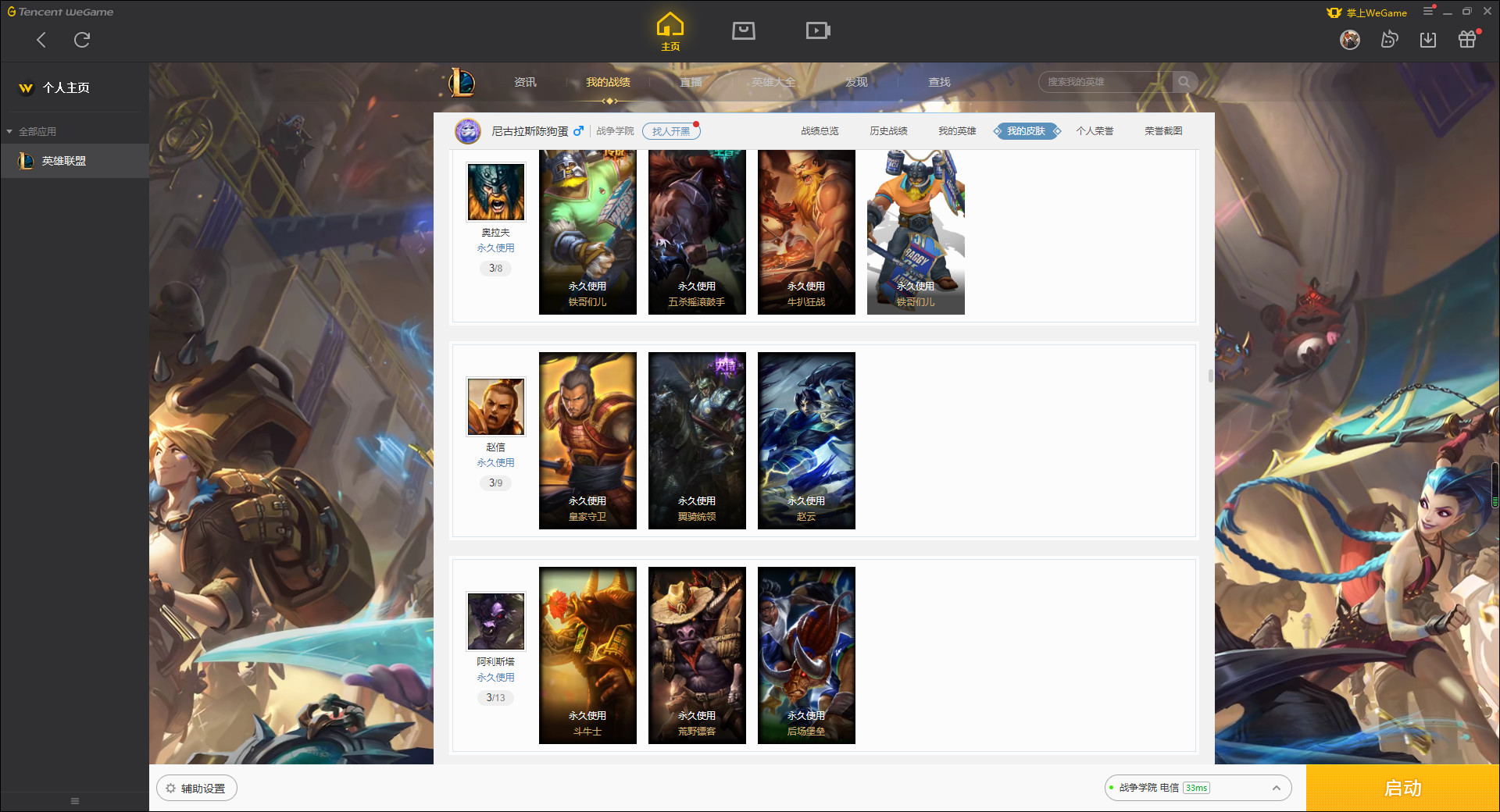Open the 荒野镖客 skin card
1500x812 pixels.
point(697,655)
